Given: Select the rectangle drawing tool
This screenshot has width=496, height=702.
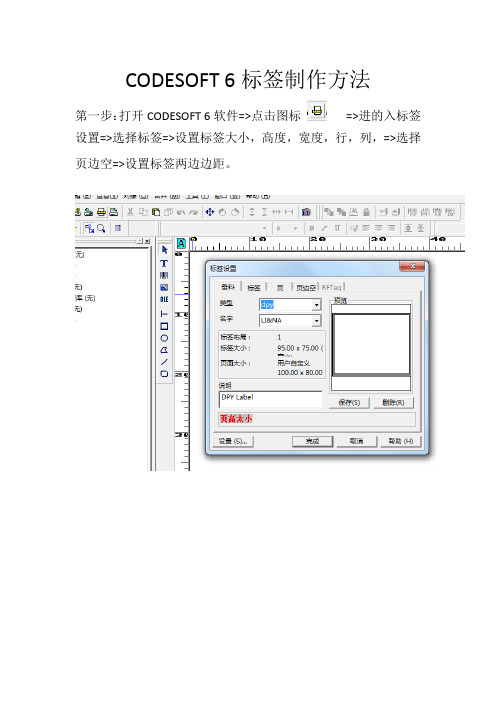Looking at the screenshot, I should (164, 326).
